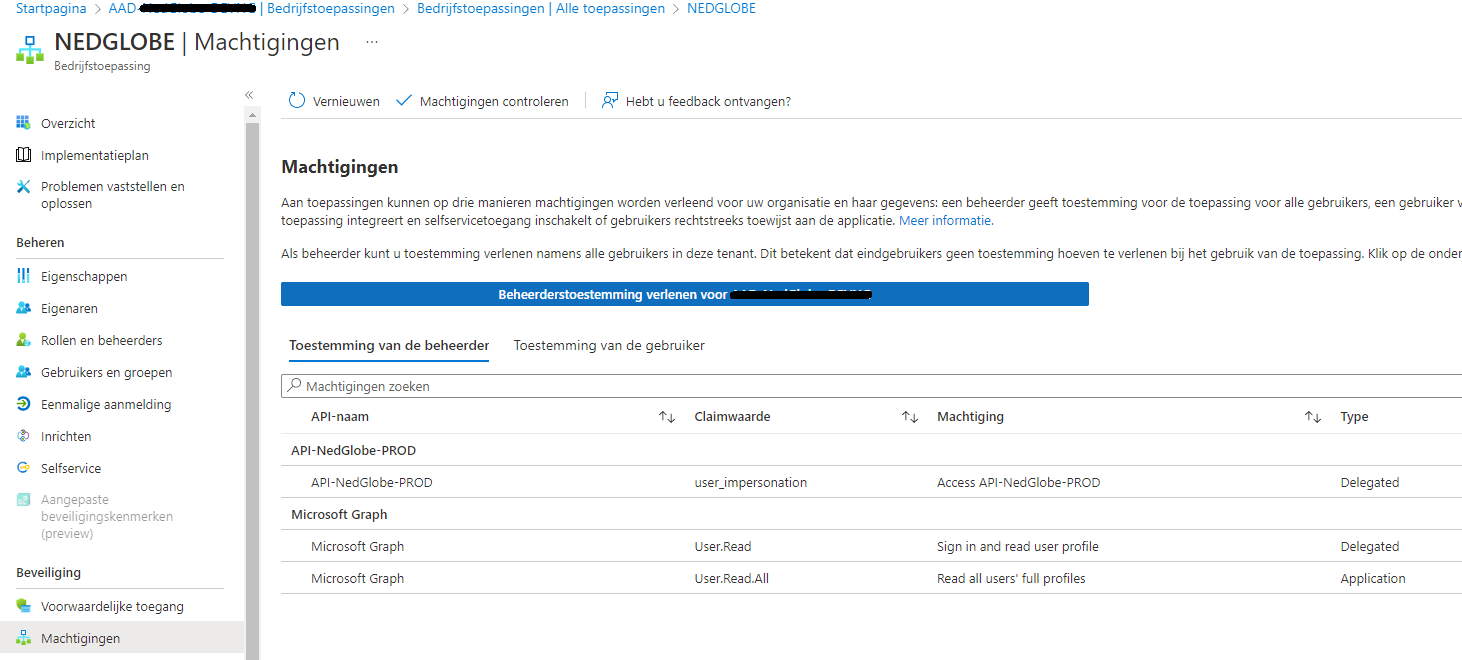The height and width of the screenshot is (660, 1462).
Task: Select the user_impersonation claim value
Action: (751, 482)
